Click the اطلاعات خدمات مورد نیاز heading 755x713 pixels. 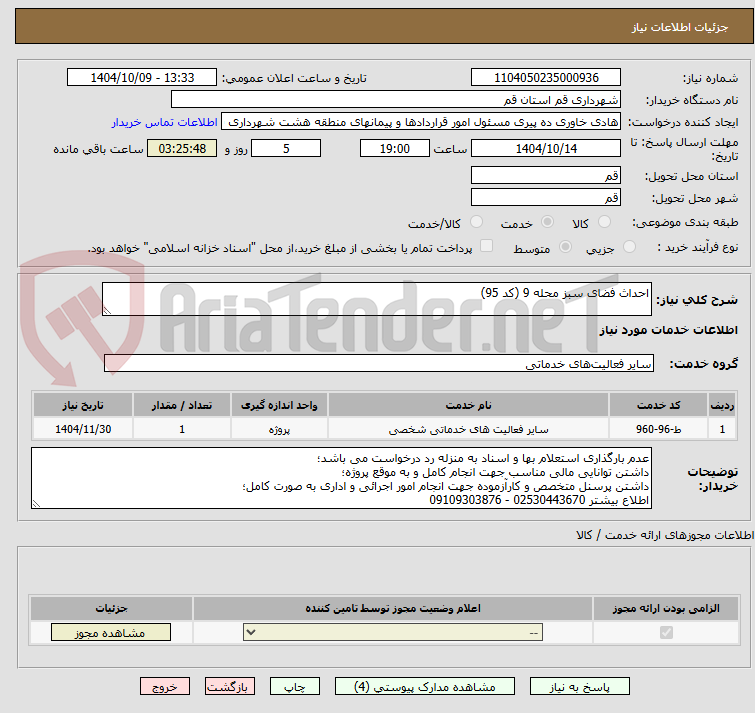(x=668, y=330)
